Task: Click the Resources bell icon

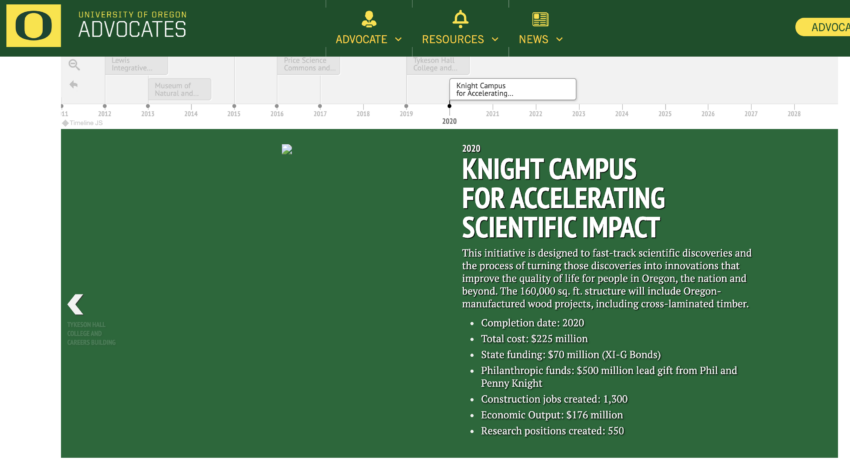Action: (460, 19)
